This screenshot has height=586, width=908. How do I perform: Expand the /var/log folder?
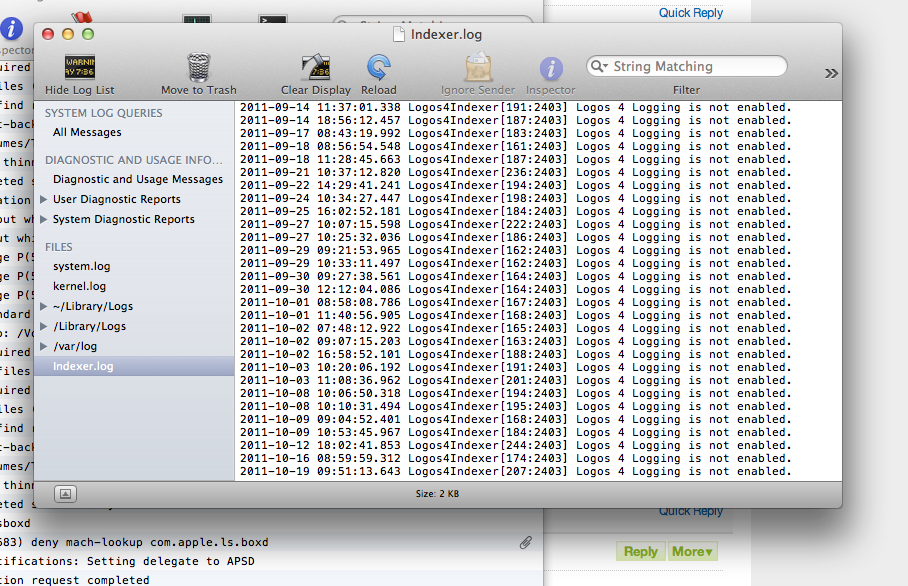click(43, 346)
